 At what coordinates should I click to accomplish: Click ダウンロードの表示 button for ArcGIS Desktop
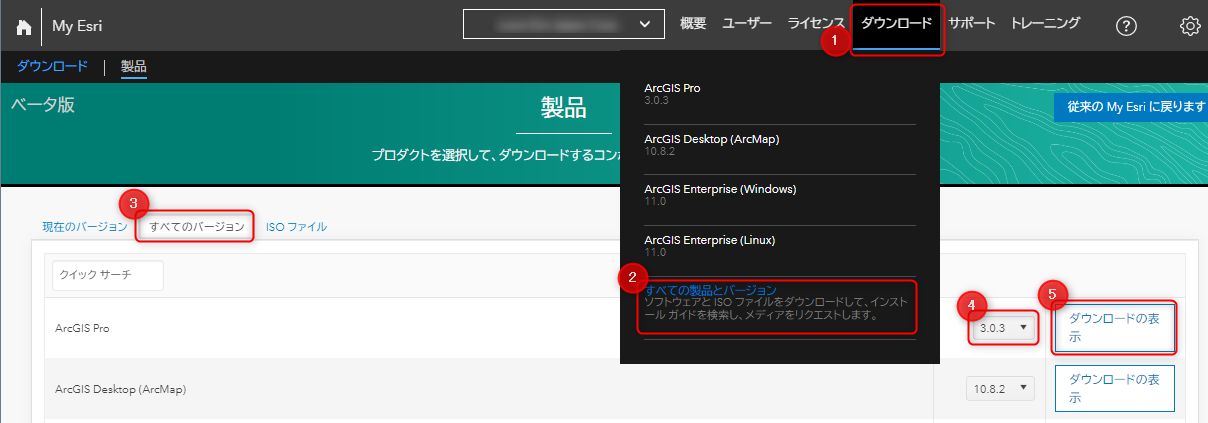[x=1114, y=388]
